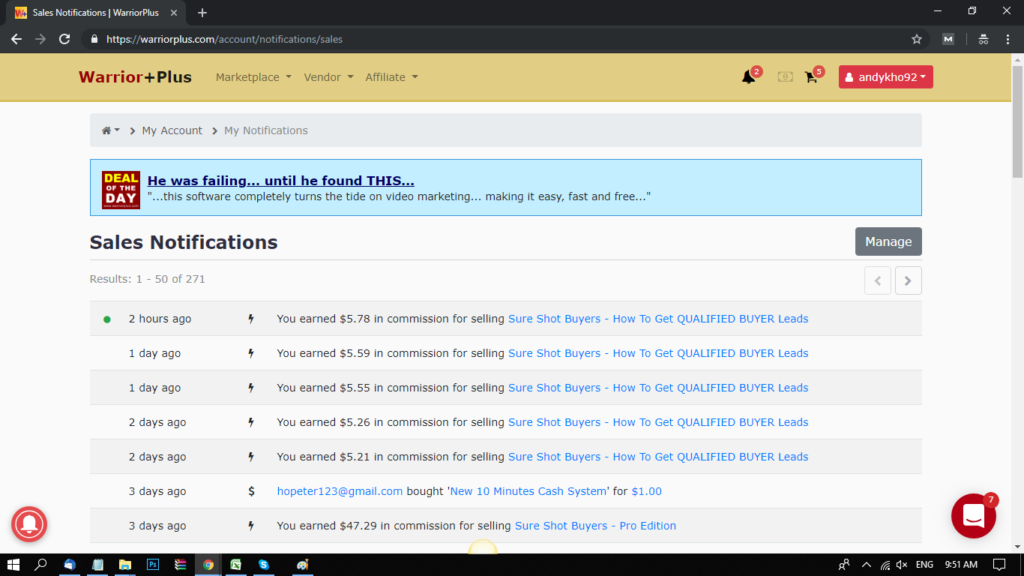1024x576 pixels.
Task: Click the ENG language indicator
Action: pyautogui.click(x=925, y=565)
